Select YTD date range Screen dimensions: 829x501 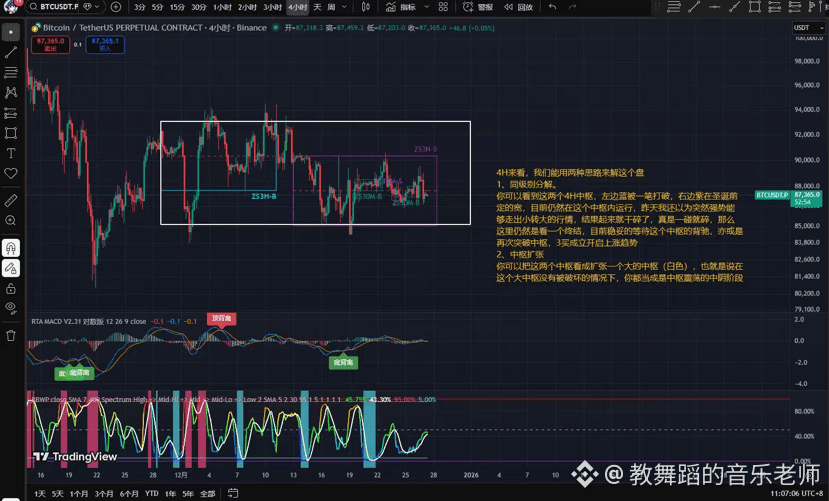[152, 494]
